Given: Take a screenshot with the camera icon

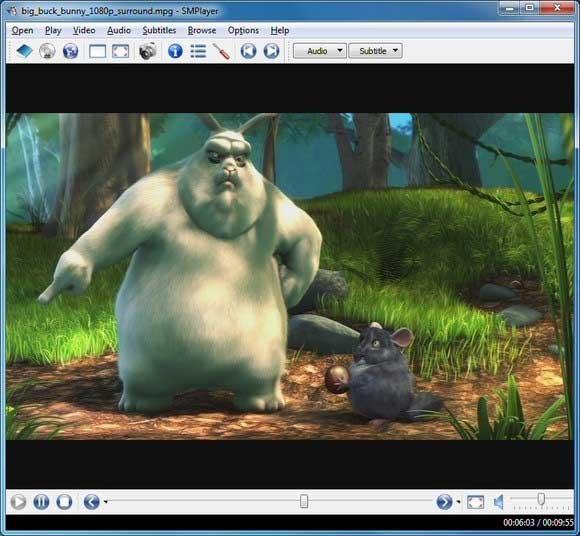Looking at the screenshot, I should 148,51.
